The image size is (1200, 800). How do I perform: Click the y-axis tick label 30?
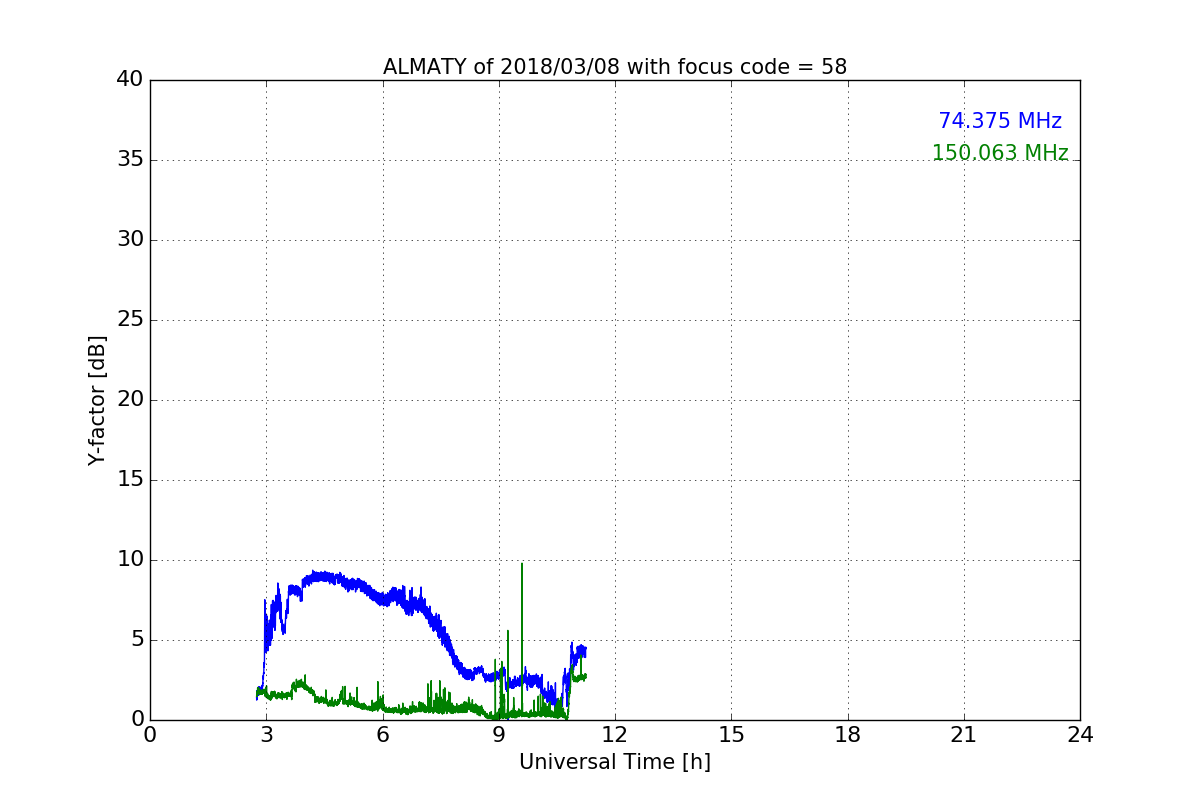pos(129,240)
